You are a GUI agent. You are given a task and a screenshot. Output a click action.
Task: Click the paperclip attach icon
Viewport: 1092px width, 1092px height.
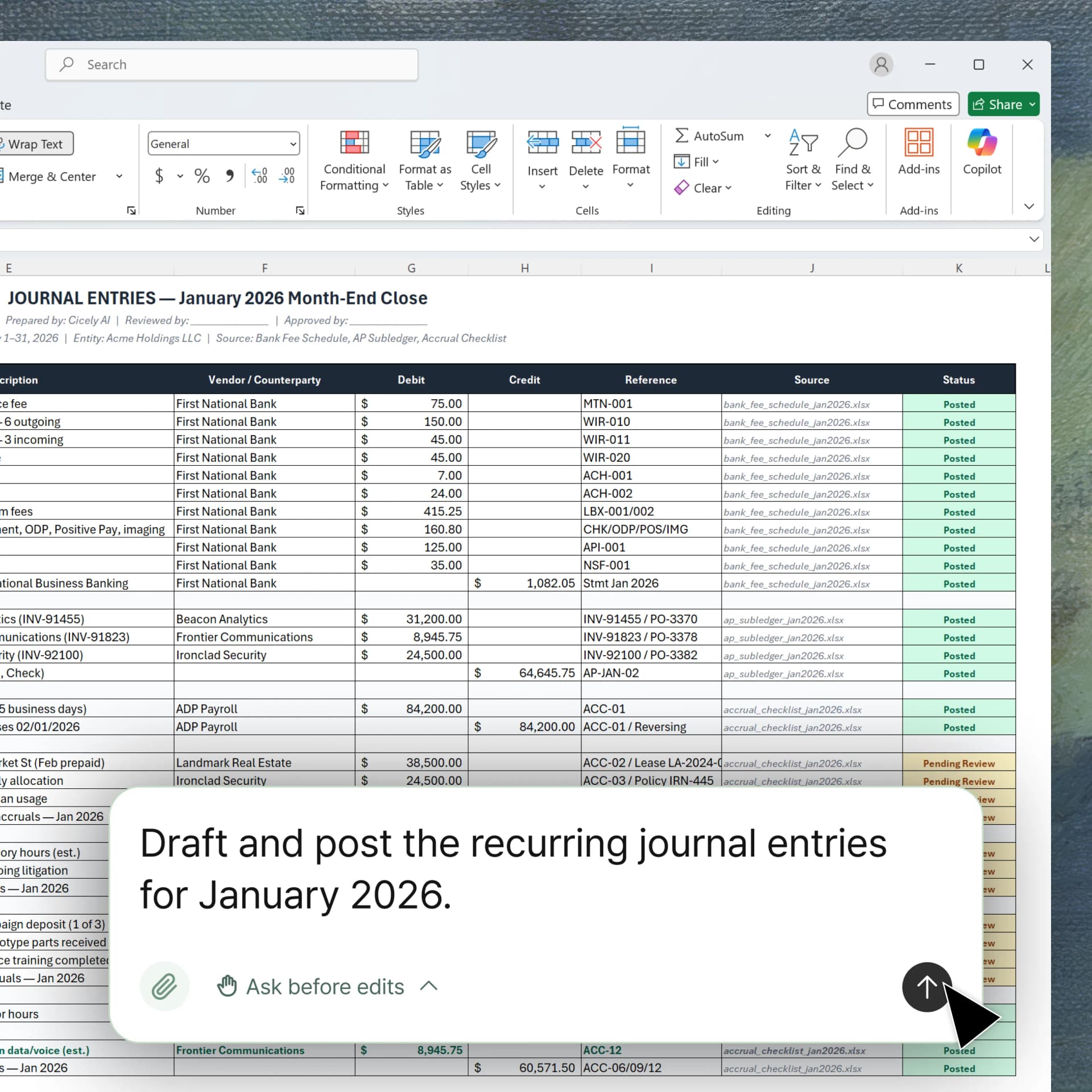point(164,986)
